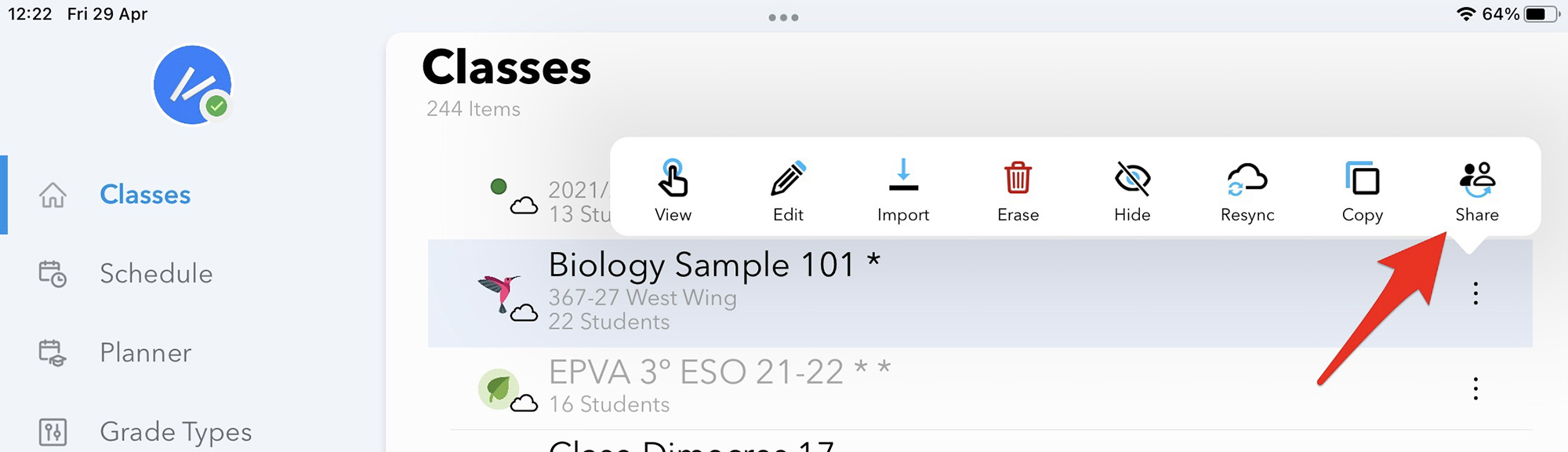This screenshot has height=452, width=1568.
Task: Tap the three-dot multitasking menu at top
Action: [x=783, y=17]
